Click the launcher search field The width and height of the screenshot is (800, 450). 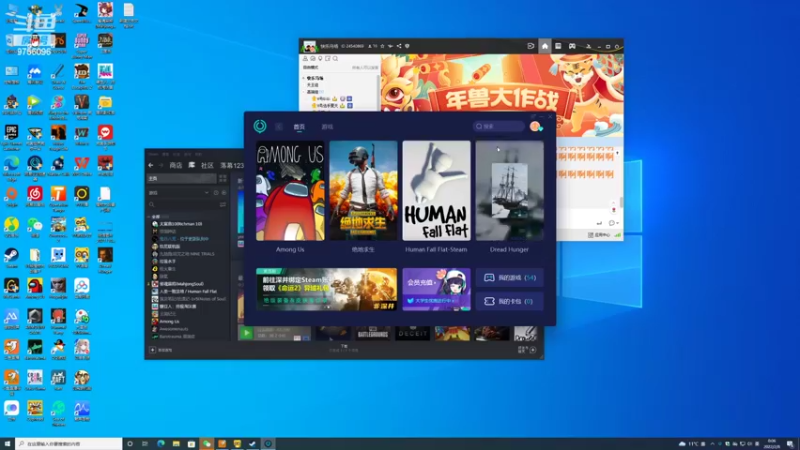[498, 126]
